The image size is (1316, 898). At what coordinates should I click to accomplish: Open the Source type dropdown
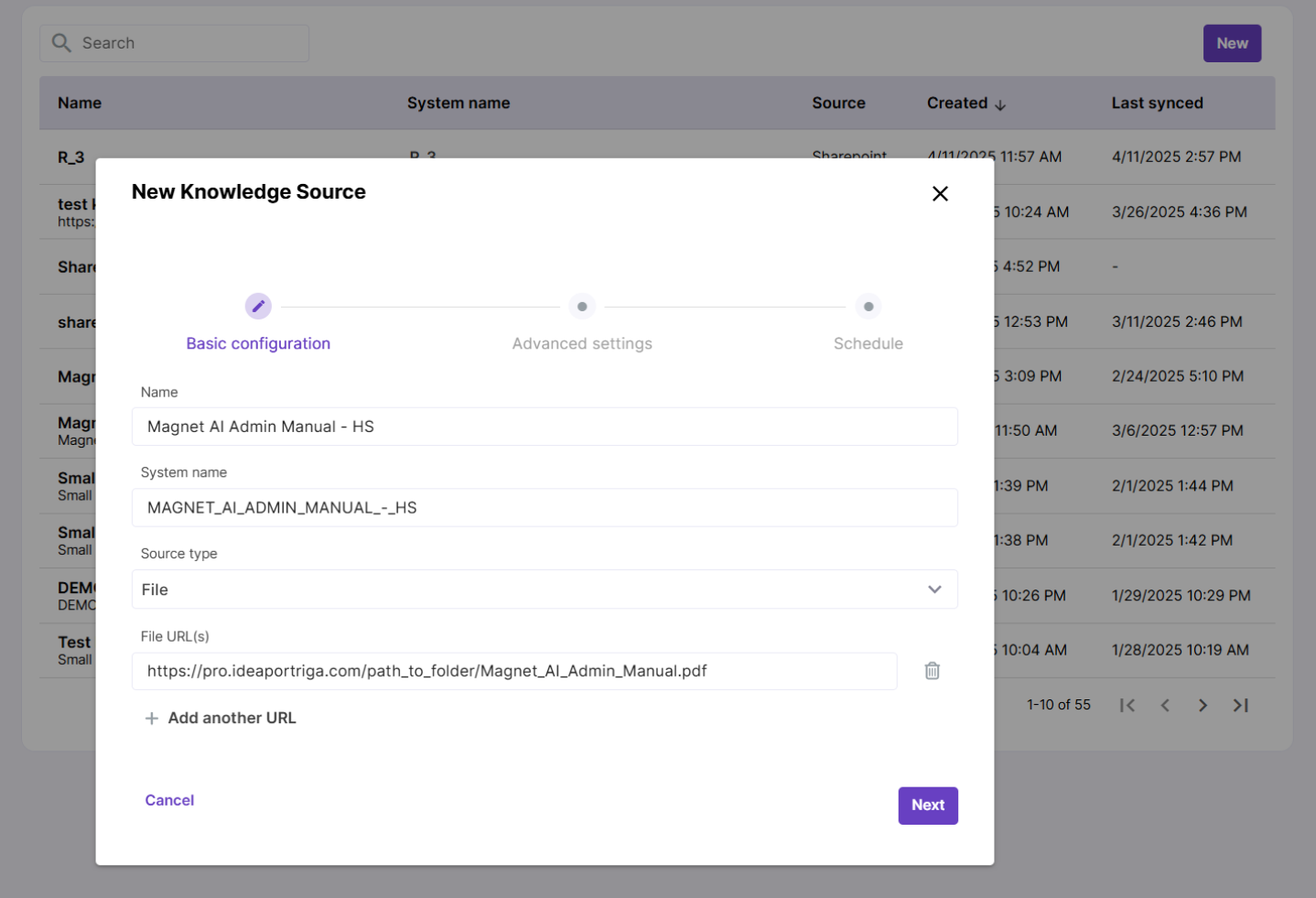[544, 590]
